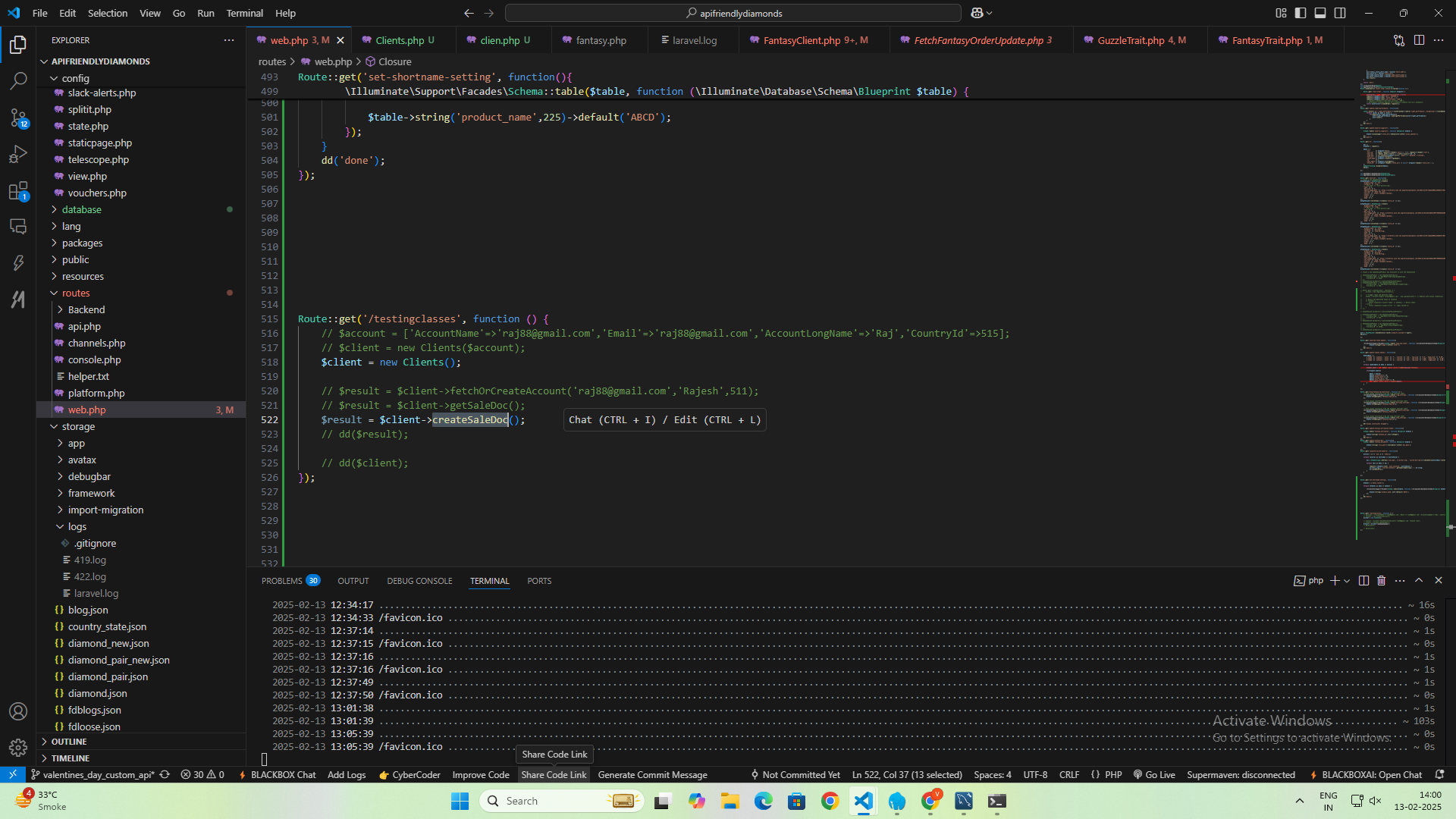
Task: Open the Manage gear in activity bar
Action: [18, 748]
